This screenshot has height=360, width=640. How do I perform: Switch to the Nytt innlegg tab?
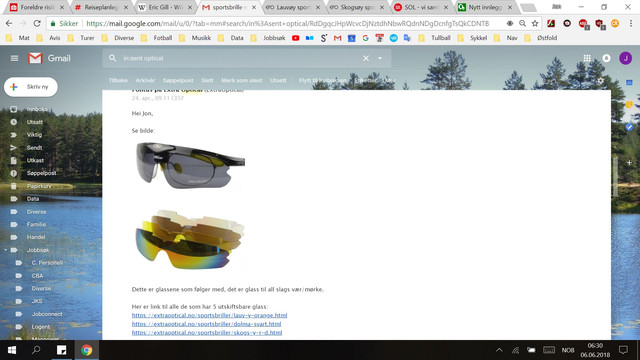[x=485, y=7]
